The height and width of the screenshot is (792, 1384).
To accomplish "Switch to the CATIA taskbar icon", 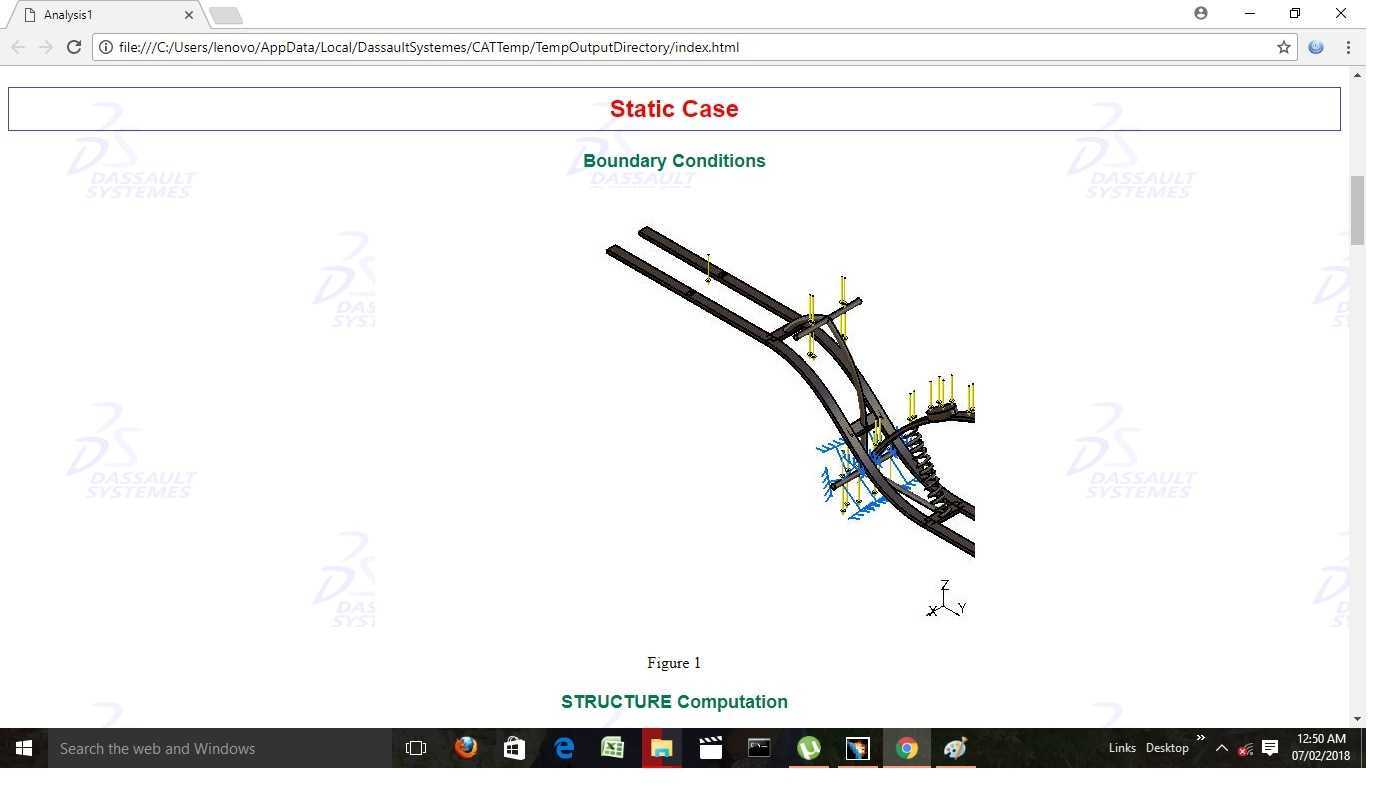I will 857,748.
